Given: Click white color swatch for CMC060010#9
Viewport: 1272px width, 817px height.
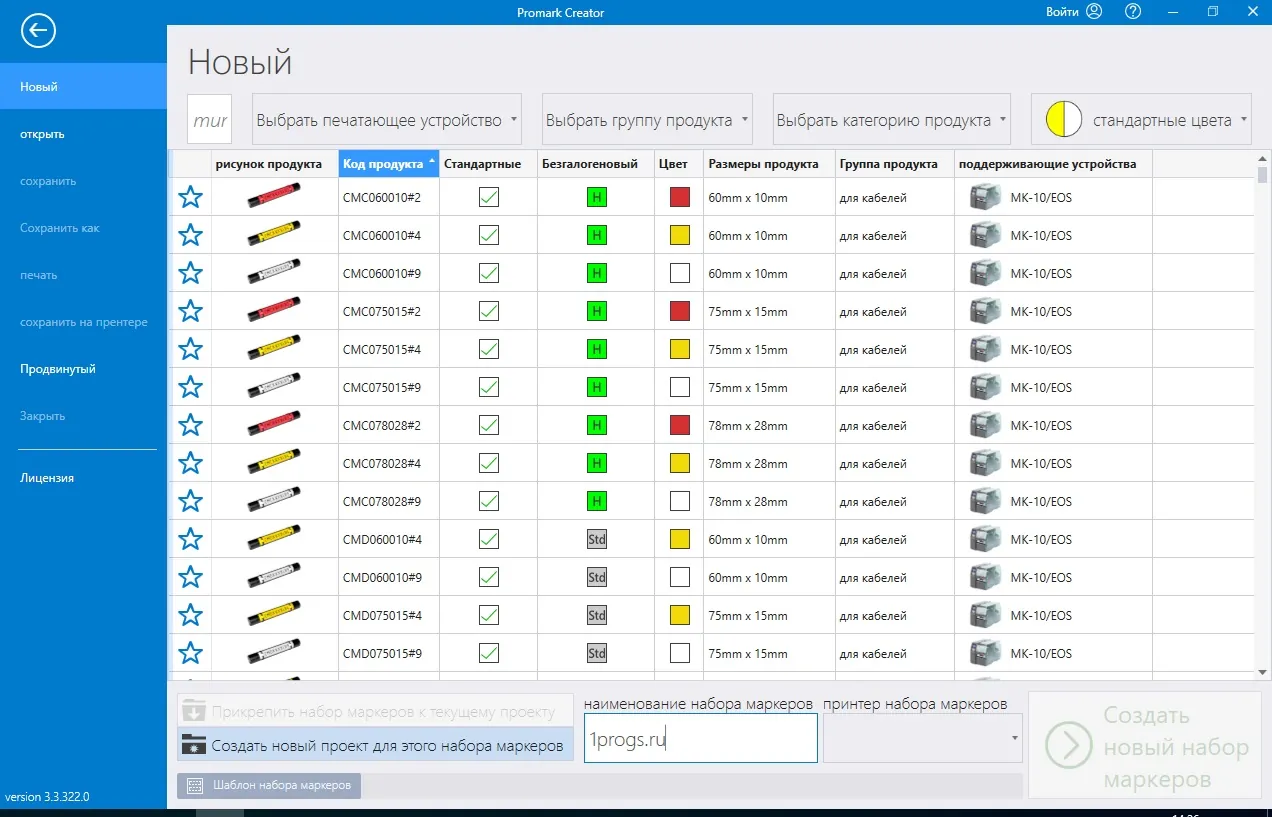Looking at the screenshot, I should point(680,273).
